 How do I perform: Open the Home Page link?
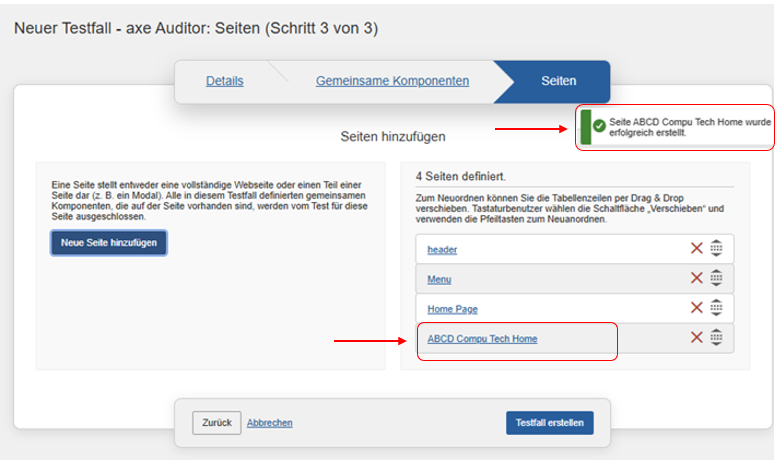(452, 309)
